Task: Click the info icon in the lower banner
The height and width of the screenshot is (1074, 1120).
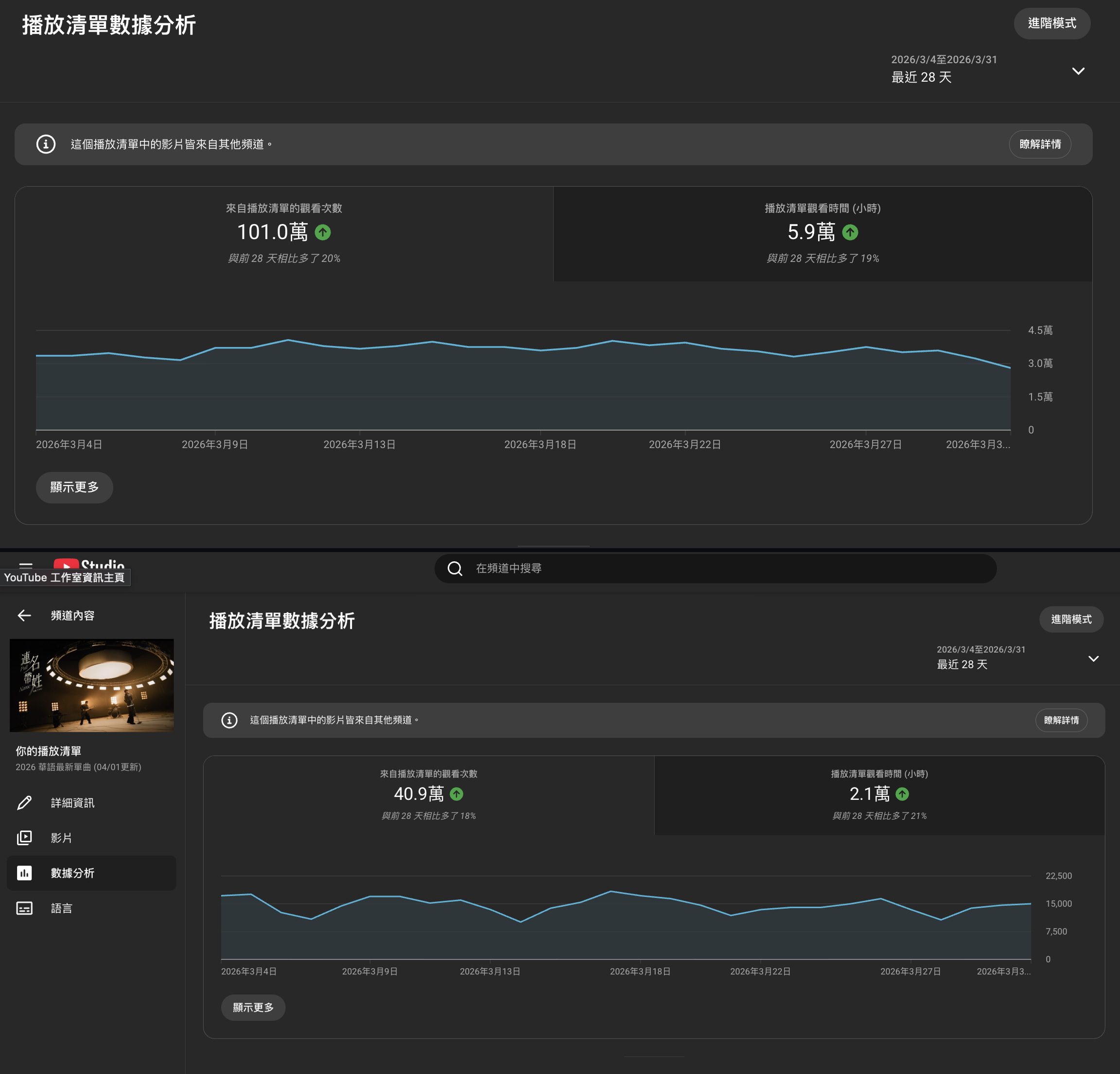Action: click(x=229, y=720)
